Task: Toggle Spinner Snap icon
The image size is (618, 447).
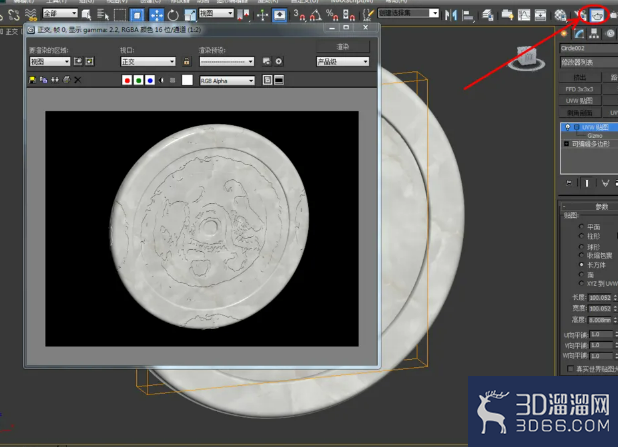Action: (x=349, y=15)
